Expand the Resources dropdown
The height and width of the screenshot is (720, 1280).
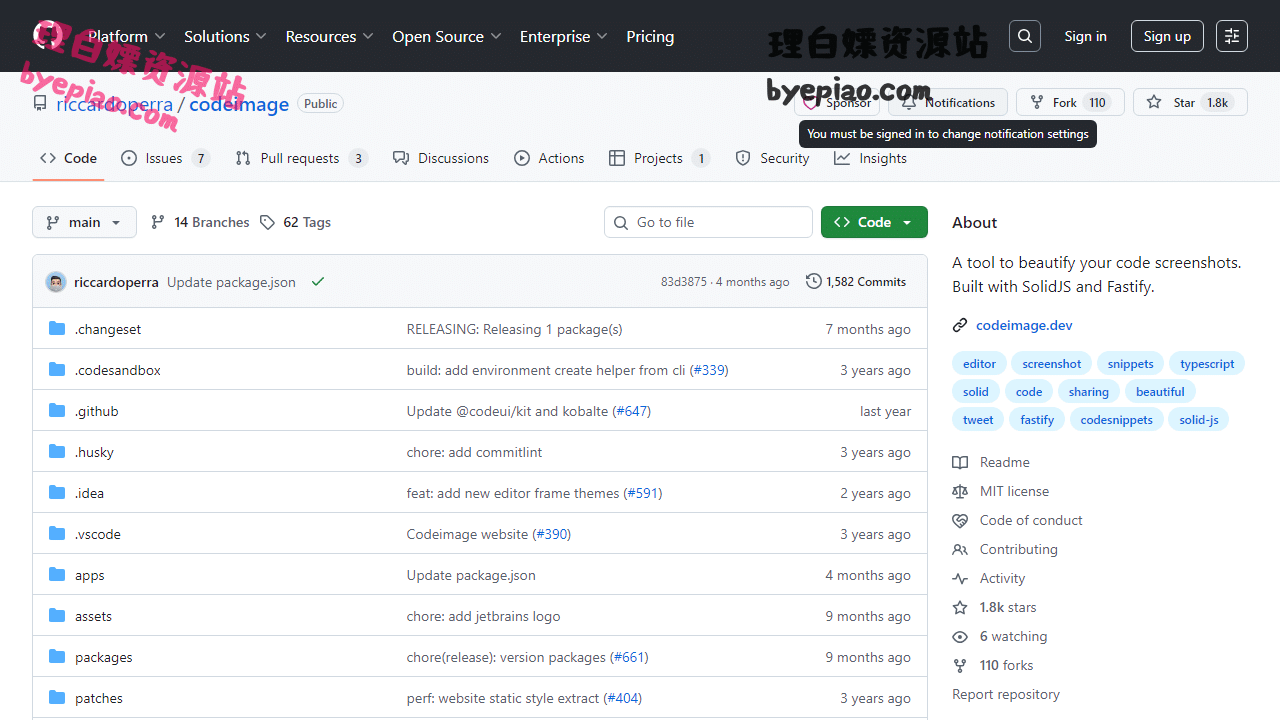click(329, 36)
